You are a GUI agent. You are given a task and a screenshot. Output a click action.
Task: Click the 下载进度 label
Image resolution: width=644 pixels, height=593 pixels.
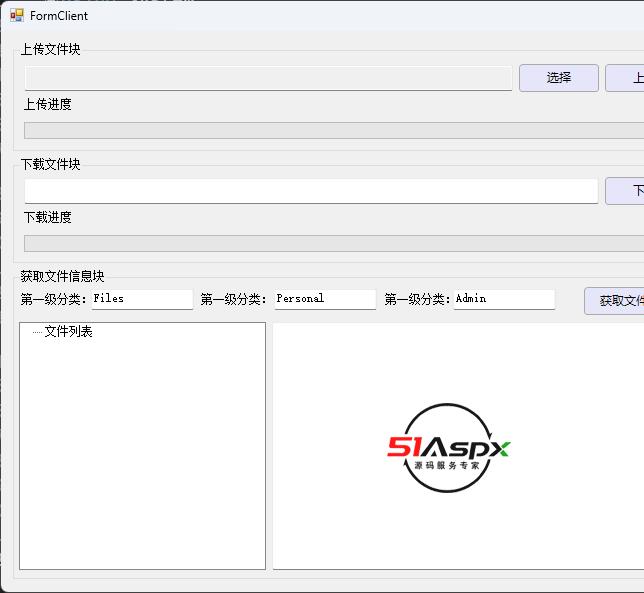[x=48, y=217]
